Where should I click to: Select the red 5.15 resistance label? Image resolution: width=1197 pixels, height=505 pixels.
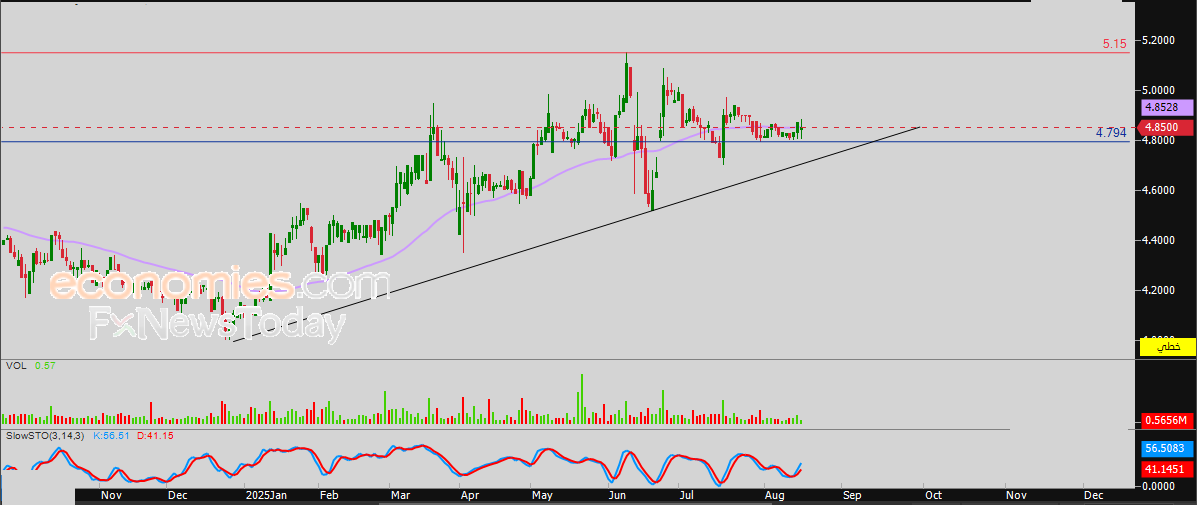pyautogui.click(x=1114, y=44)
